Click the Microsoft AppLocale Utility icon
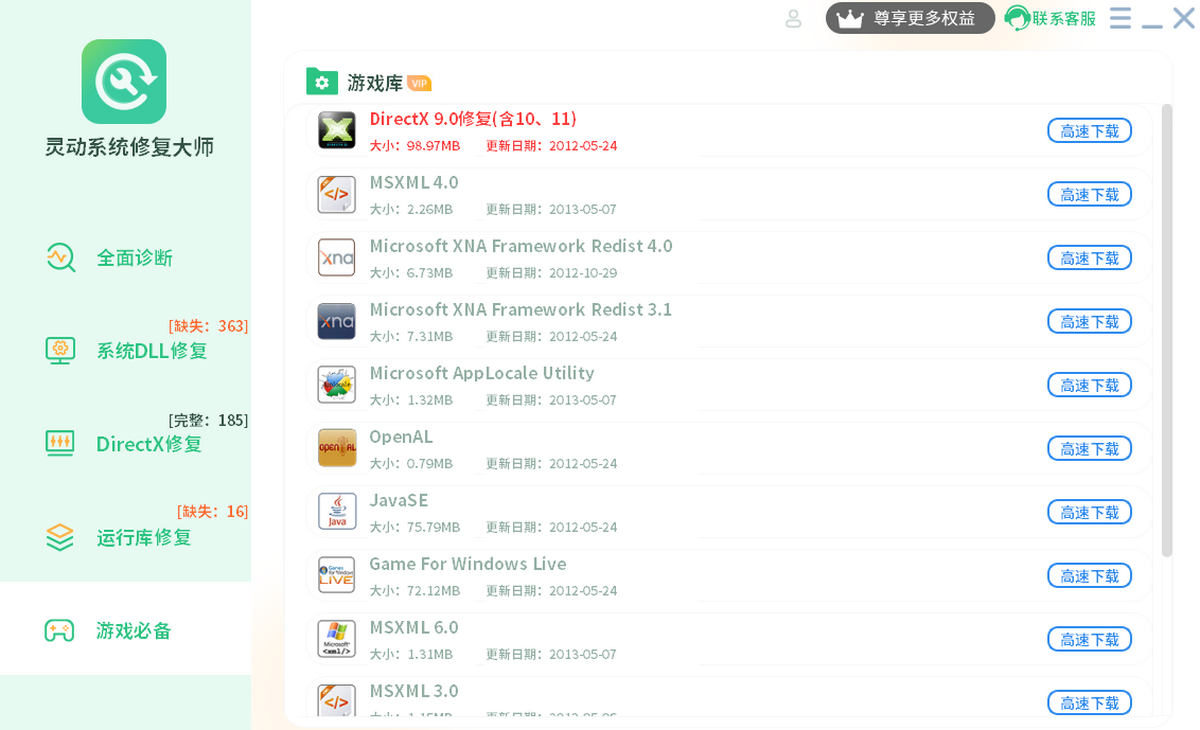Image resolution: width=1200 pixels, height=730 pixels. point(336,385)
